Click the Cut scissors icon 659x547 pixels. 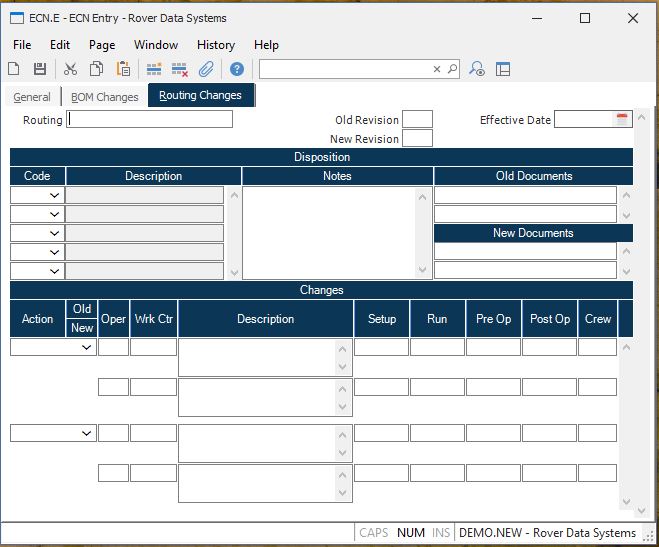coord(70,69)
